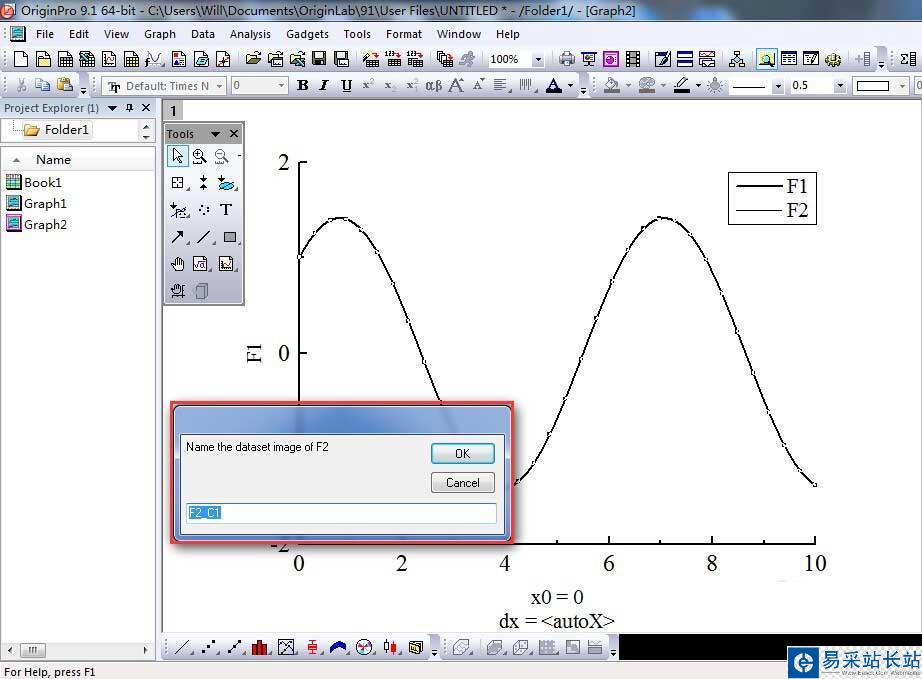Click the font color A swatch
922x679 pixels.
pyautogui.click(x=553, y=86)
